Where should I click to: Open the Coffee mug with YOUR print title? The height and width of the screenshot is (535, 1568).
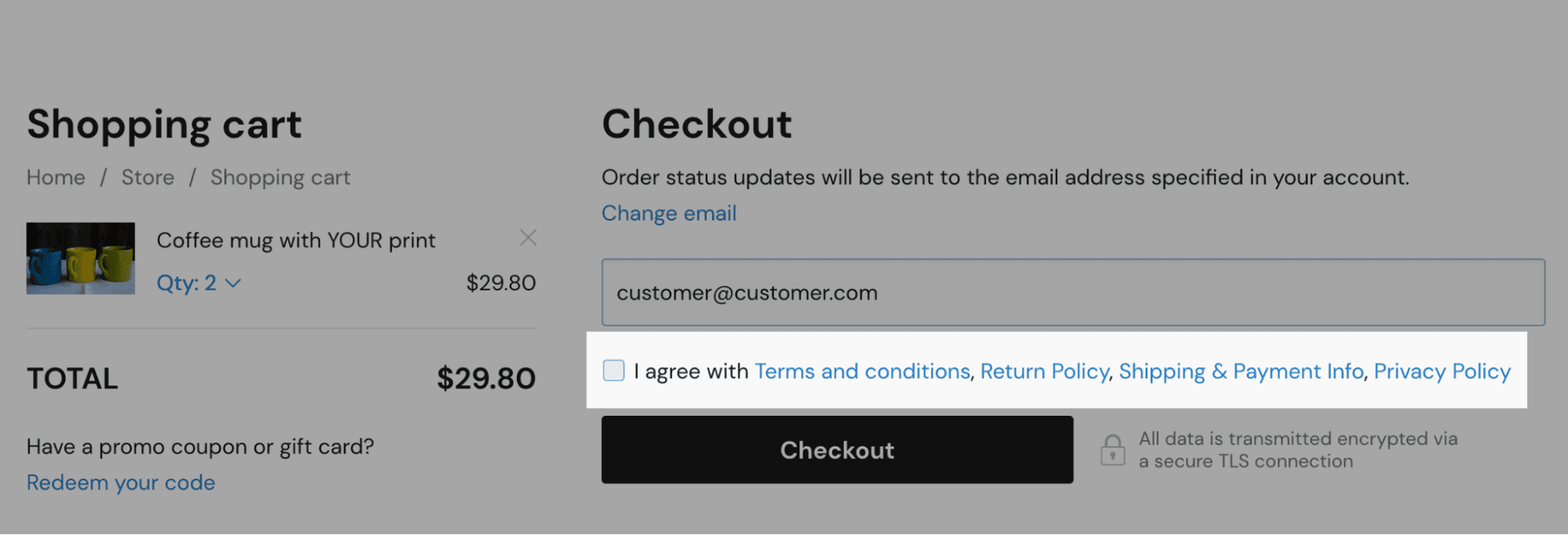click(x=296, y=240)
